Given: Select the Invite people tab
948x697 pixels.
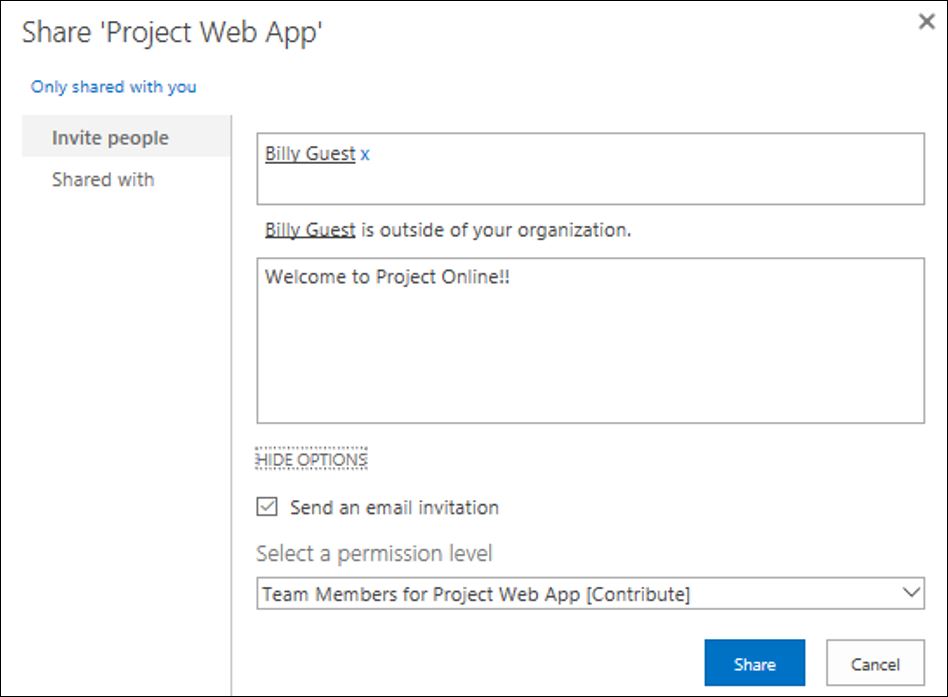Looking at the screenshot, I should pos(126,137).
